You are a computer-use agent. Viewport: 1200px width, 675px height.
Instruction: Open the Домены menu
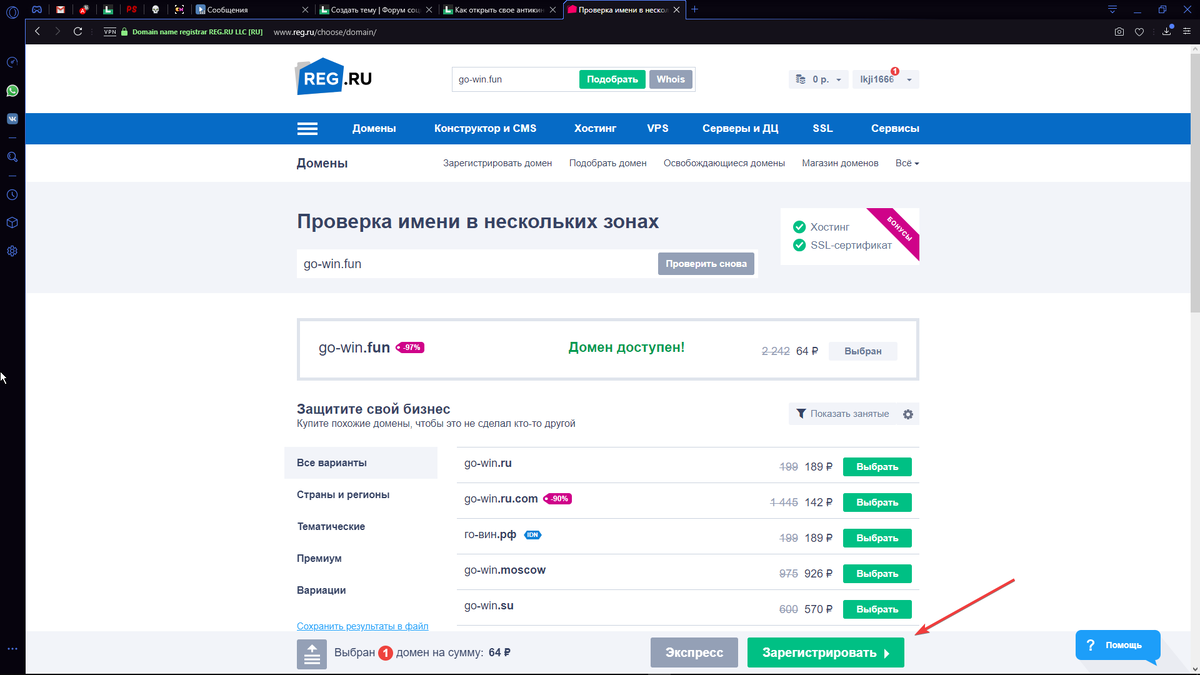[x=374, y=129]
